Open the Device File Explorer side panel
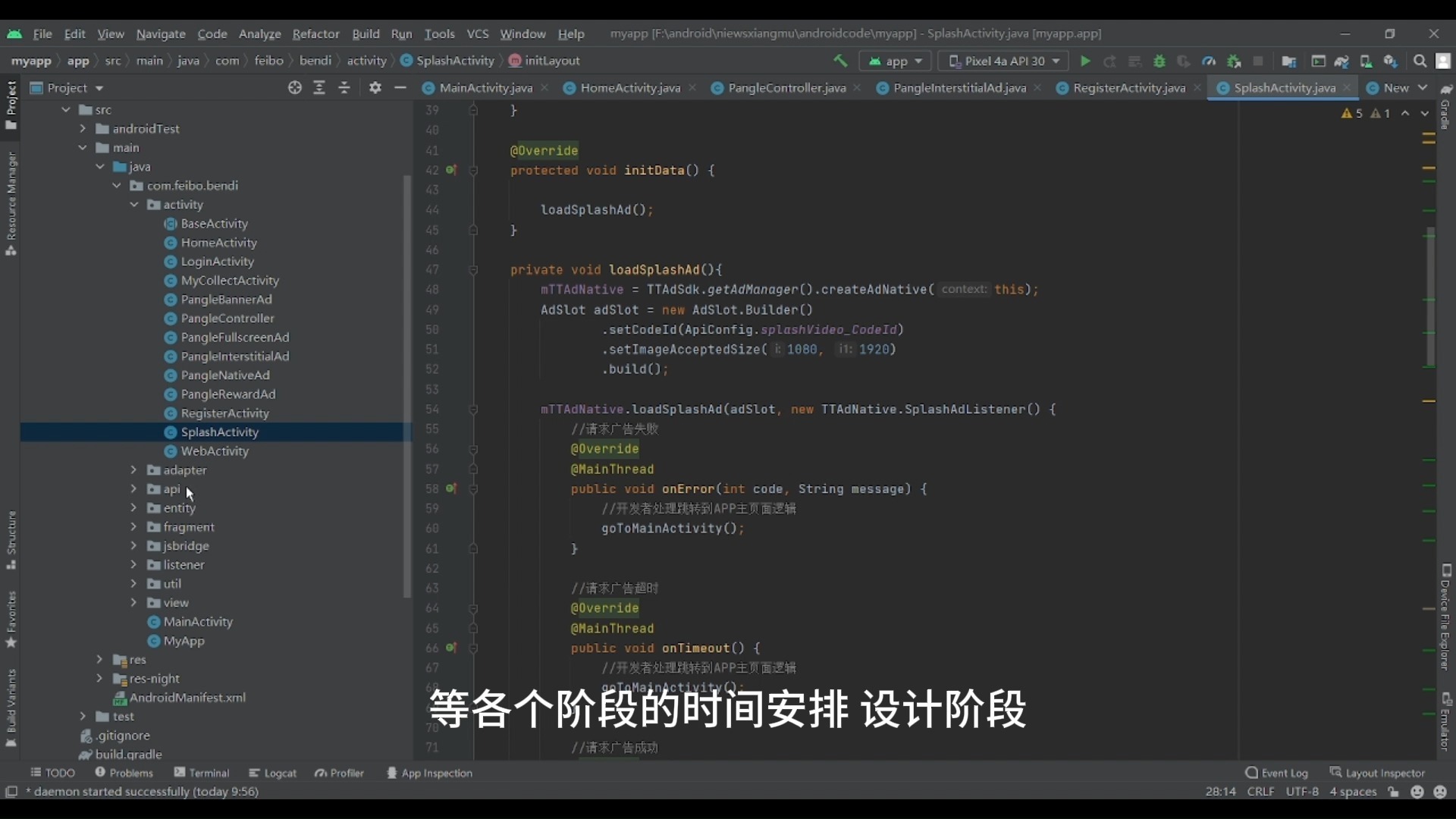The image size is (1456, 819). tap(1445, 617)
